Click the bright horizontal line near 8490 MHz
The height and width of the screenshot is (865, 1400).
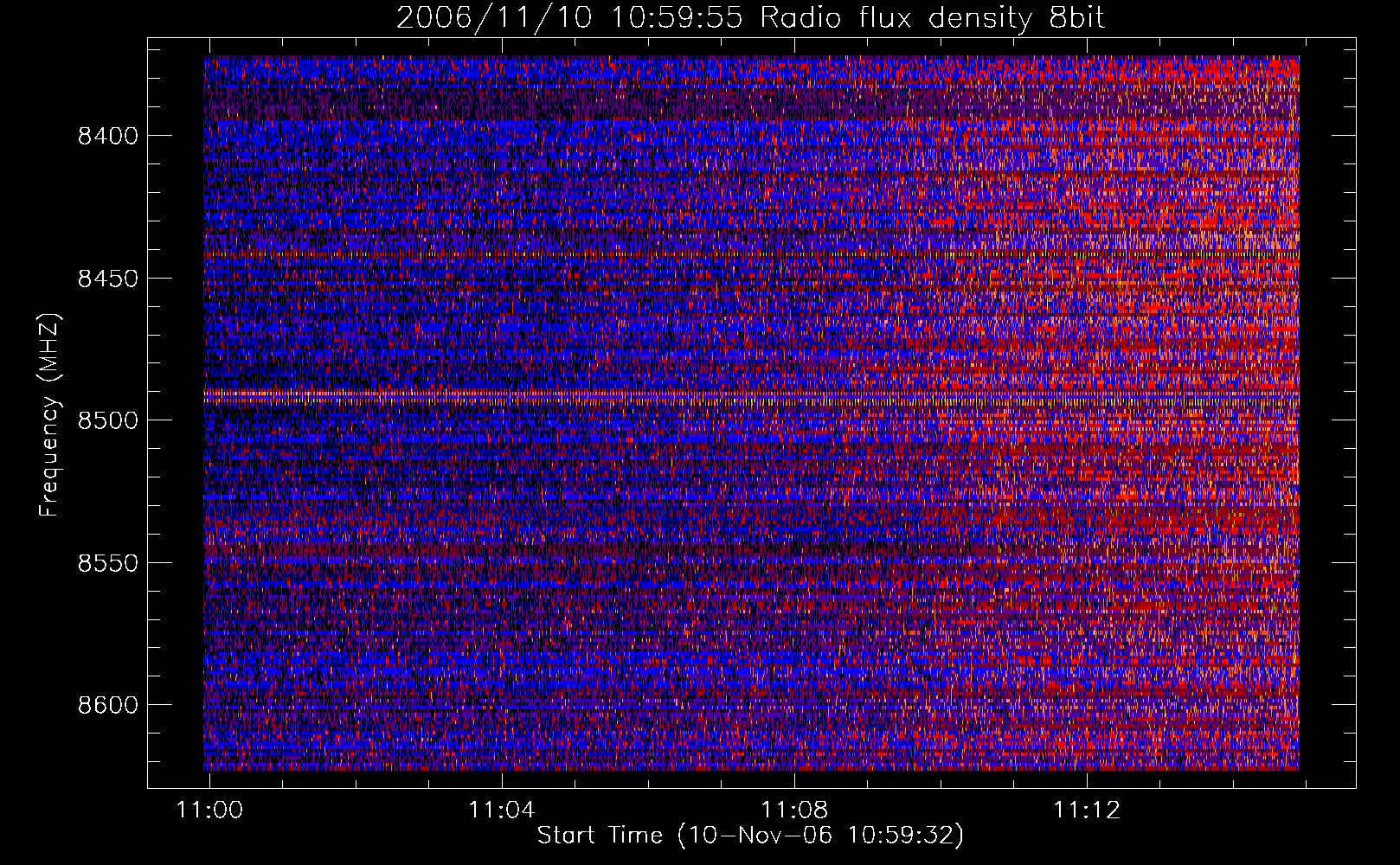click(751, 394)
